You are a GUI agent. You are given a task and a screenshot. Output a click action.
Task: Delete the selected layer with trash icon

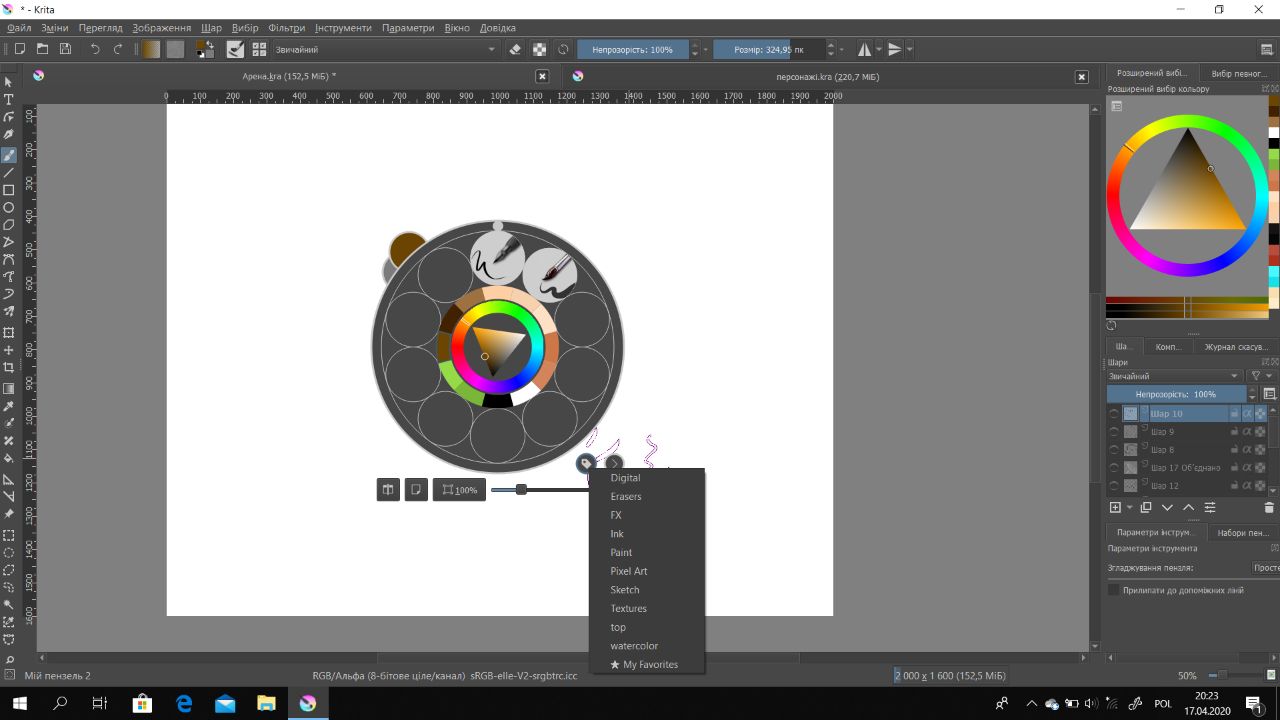pos(1269,508)
